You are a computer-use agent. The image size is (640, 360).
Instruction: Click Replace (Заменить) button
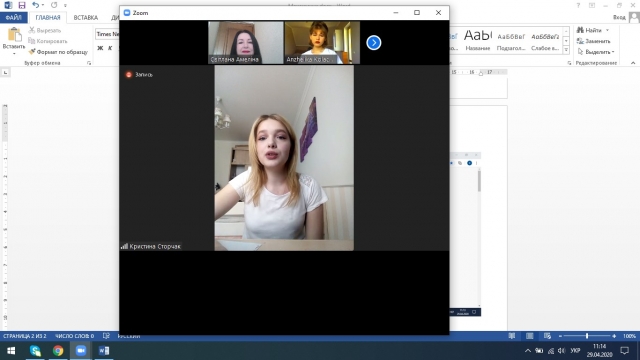pyautogui.click(x=594, y=41)
